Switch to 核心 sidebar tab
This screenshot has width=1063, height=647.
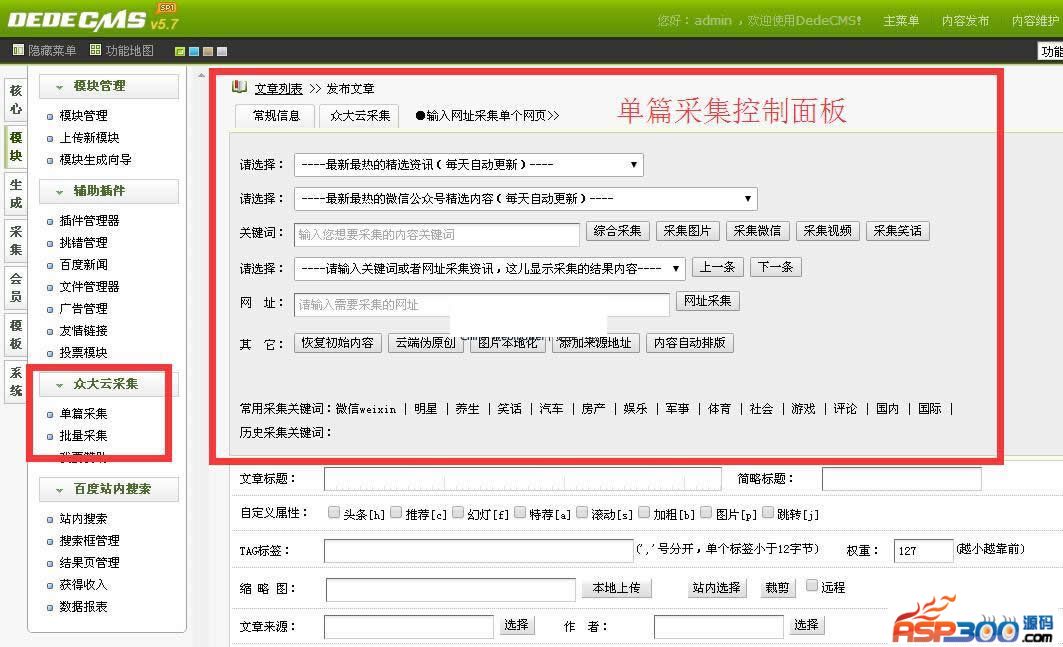point(16,100)
